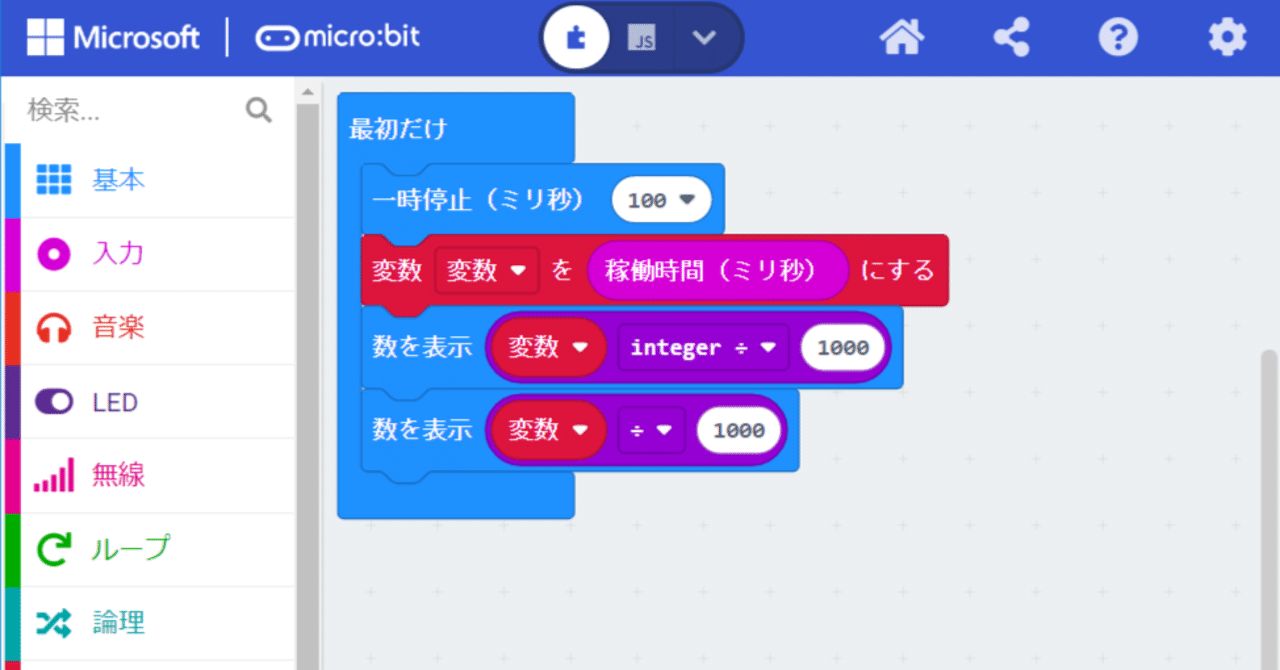The image size is (1280, 670).
Task: Expand the integer ÷ operator dropdown
Action: 703,347
